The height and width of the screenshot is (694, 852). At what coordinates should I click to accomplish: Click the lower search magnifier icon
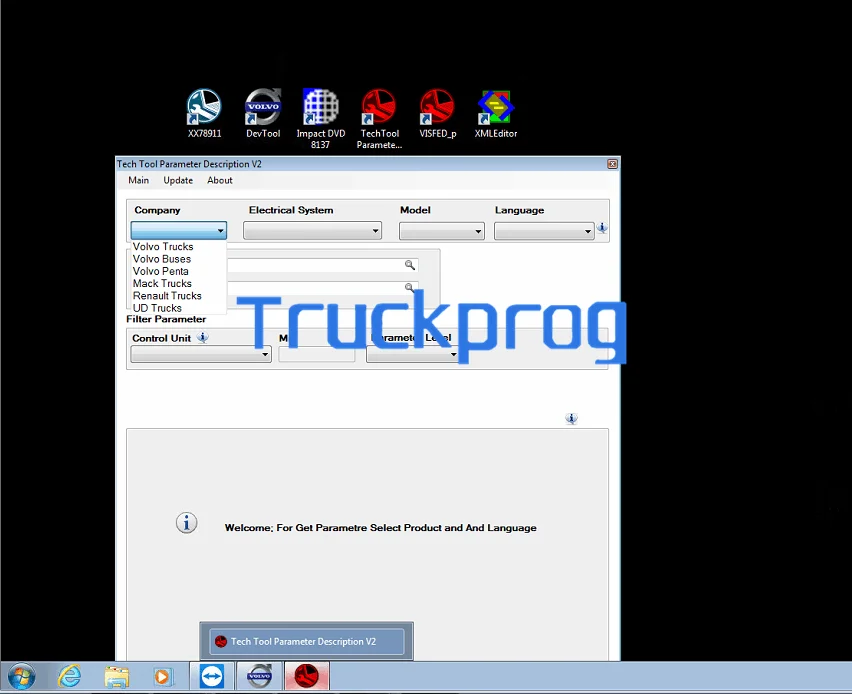410,287
